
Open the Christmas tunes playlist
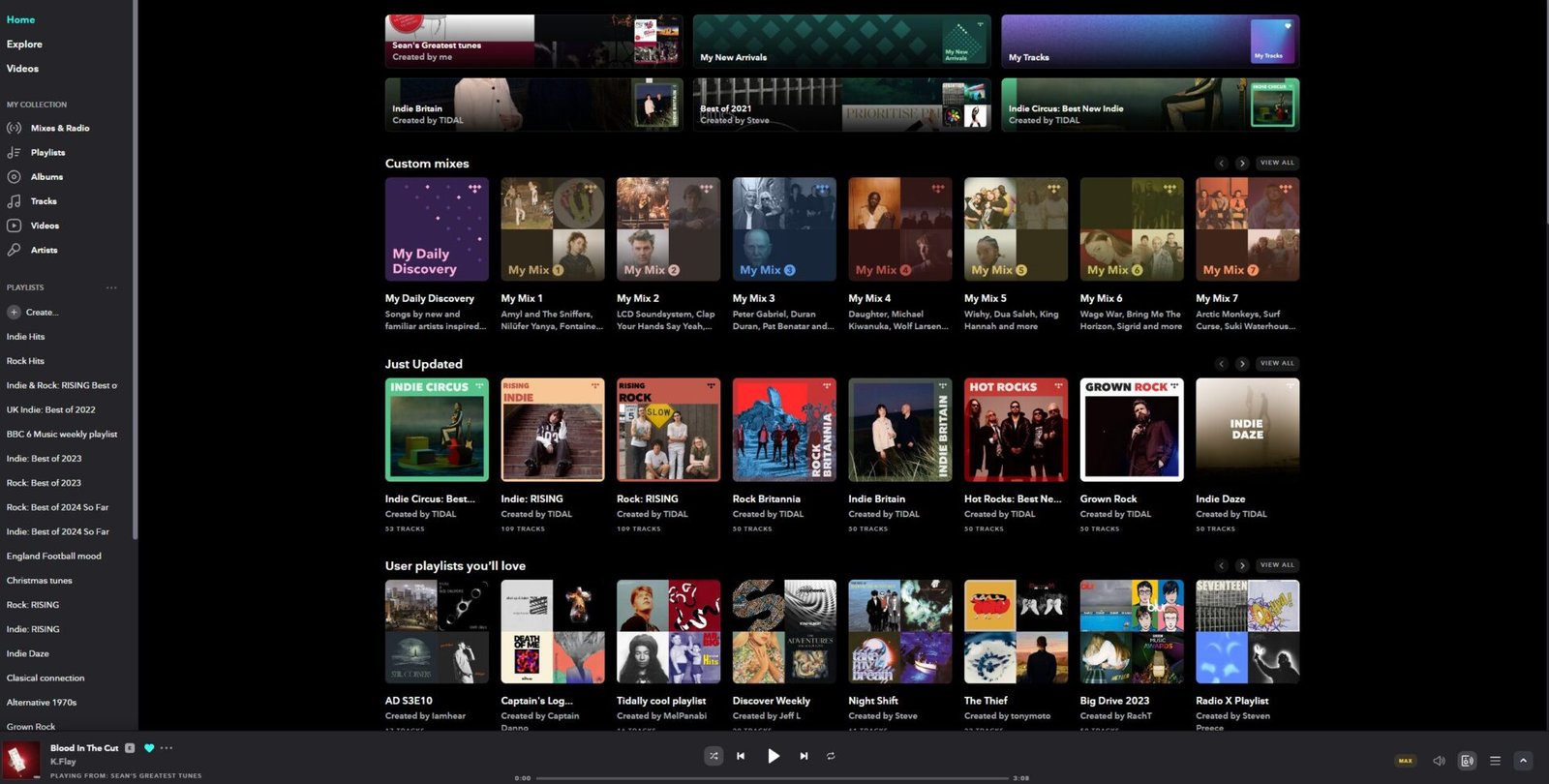coord(40,581)
